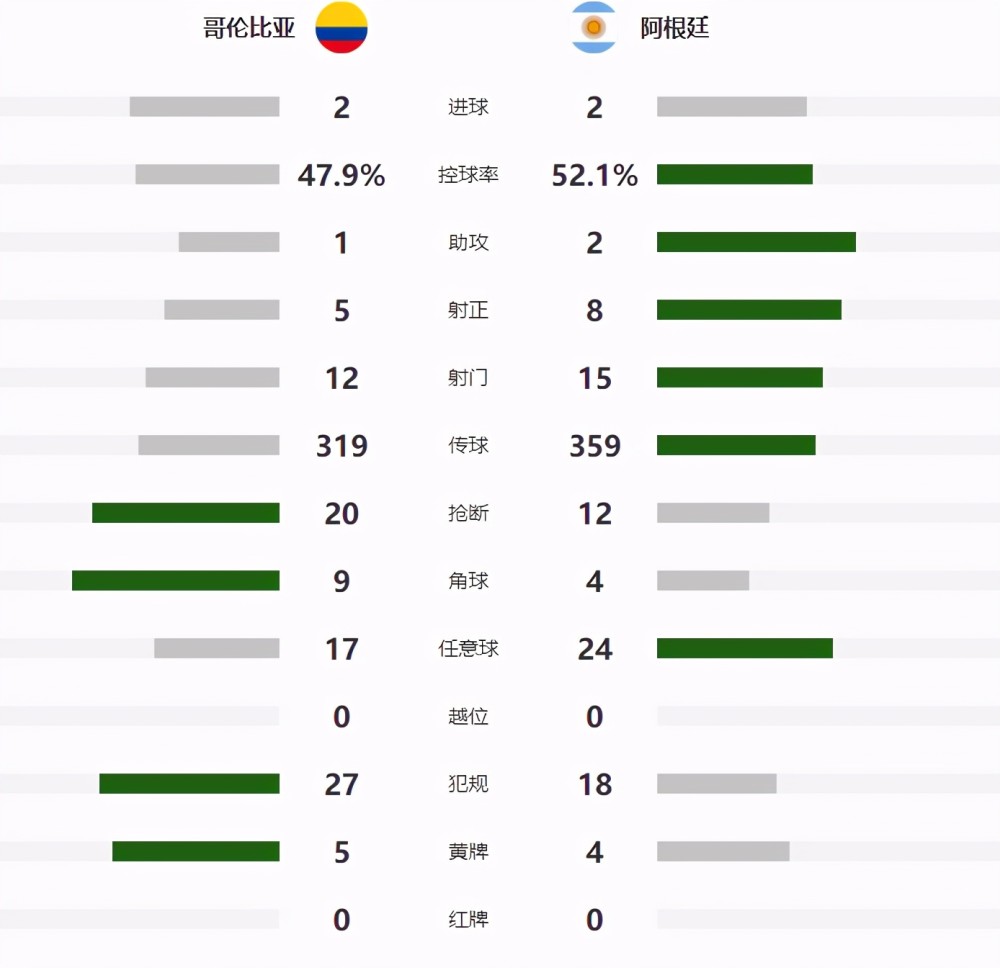Select the 阿根廷 team name
The image size is (1000, 968).
[x=675, y=28]
